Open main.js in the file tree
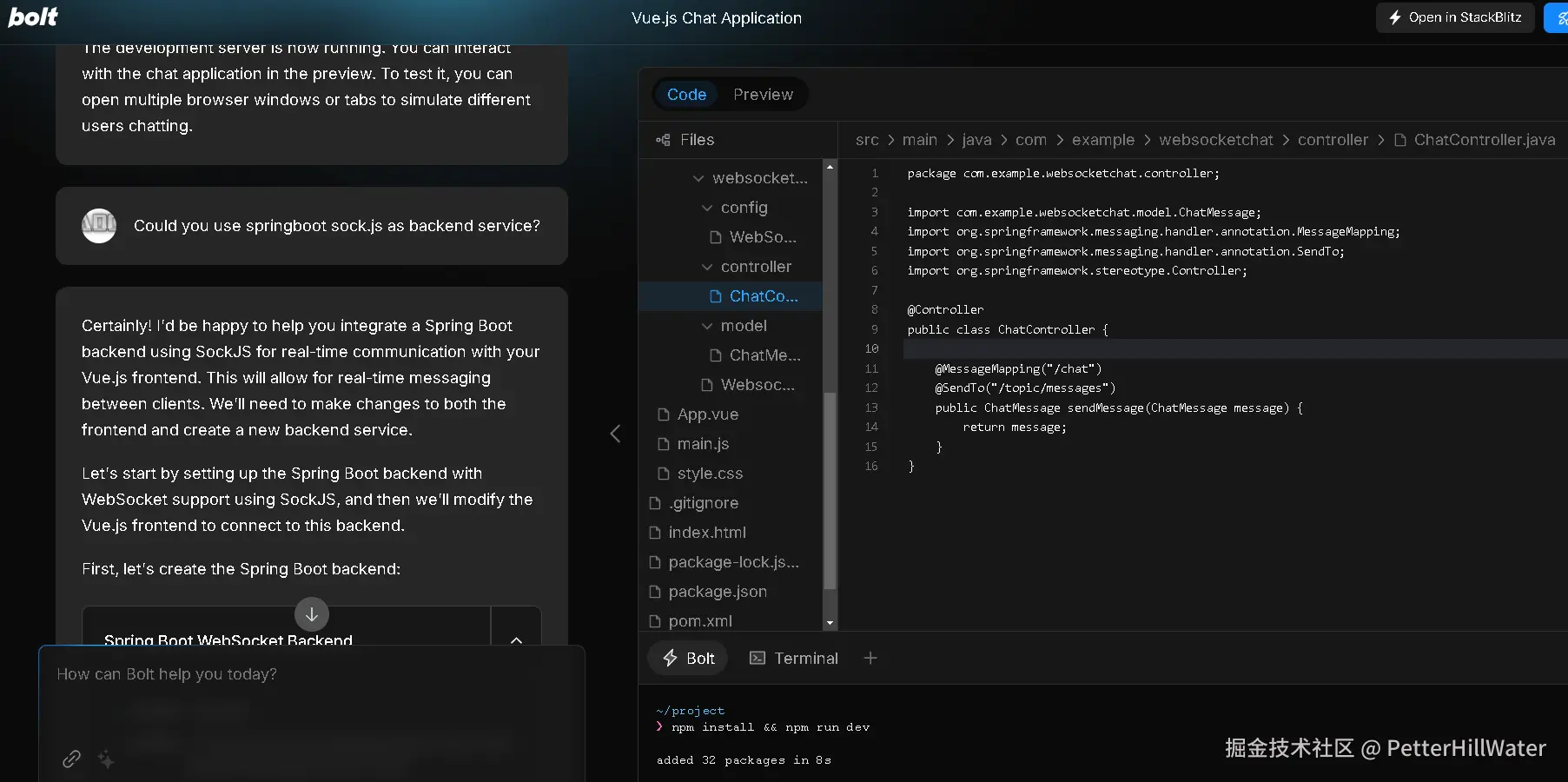The image size is (1568, 782). pyautogui.click(x=693, y=444)
